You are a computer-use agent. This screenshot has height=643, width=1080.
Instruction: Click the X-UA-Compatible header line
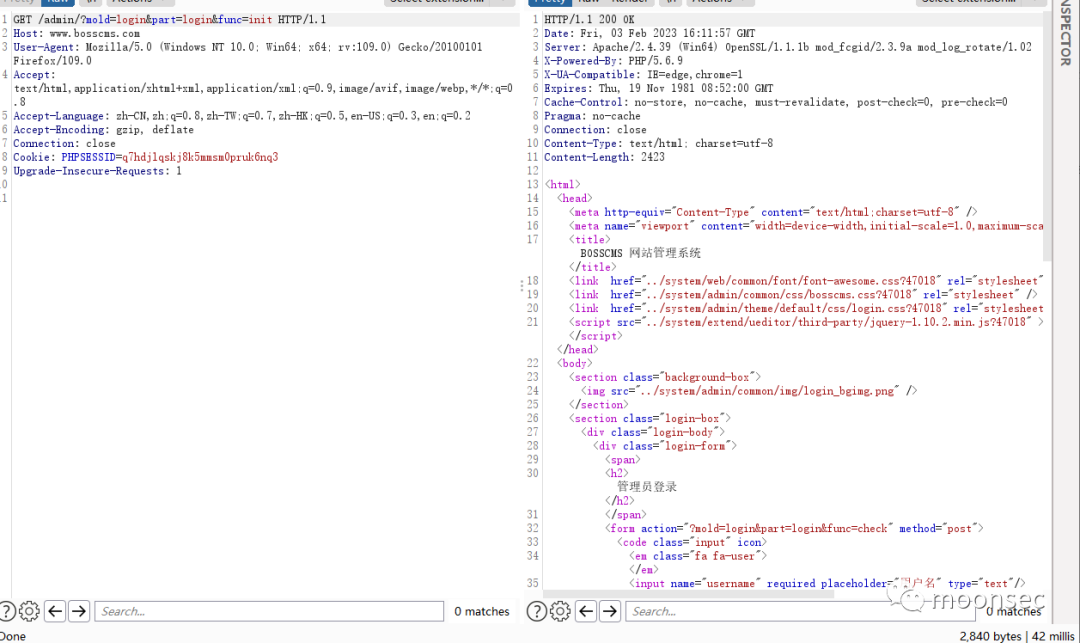[643, 74]
